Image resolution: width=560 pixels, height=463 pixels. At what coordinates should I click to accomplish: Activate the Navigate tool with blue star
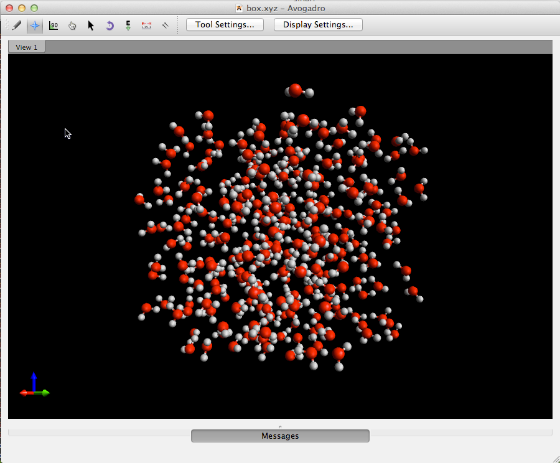pyautogui.click(x=35, y=25)
